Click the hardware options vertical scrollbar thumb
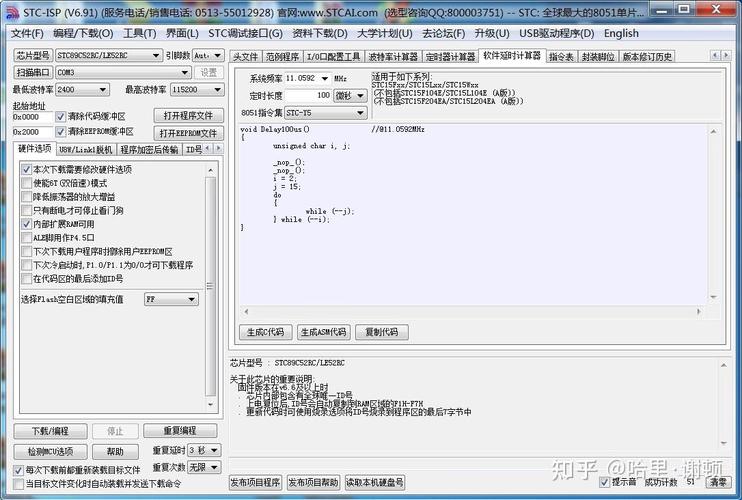 [x=211, y=286]
